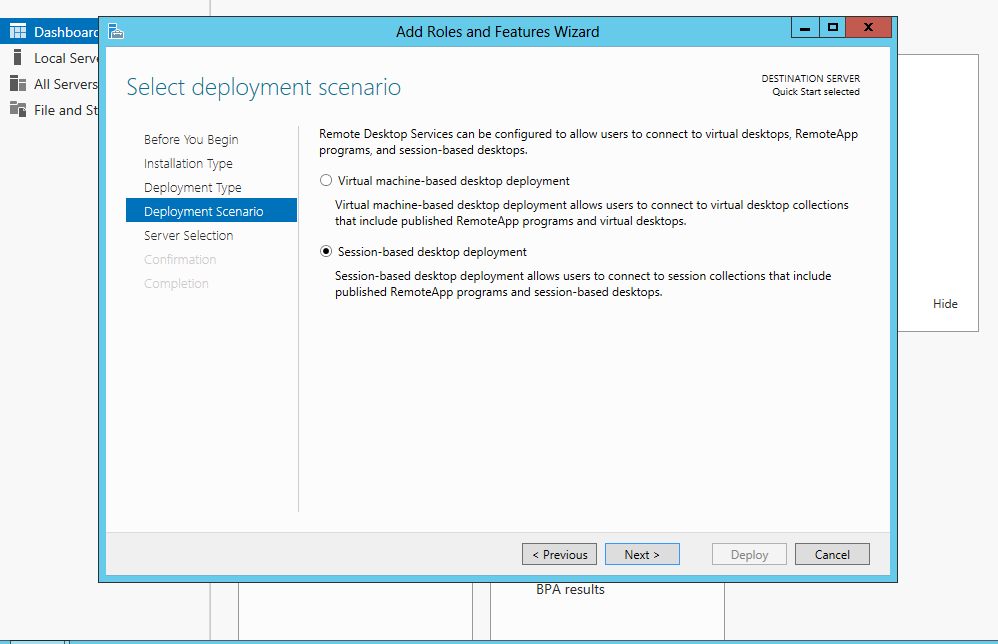Screen dimensions: 998x644
Task: Click the Next button
Action: (x=642, y=553)
